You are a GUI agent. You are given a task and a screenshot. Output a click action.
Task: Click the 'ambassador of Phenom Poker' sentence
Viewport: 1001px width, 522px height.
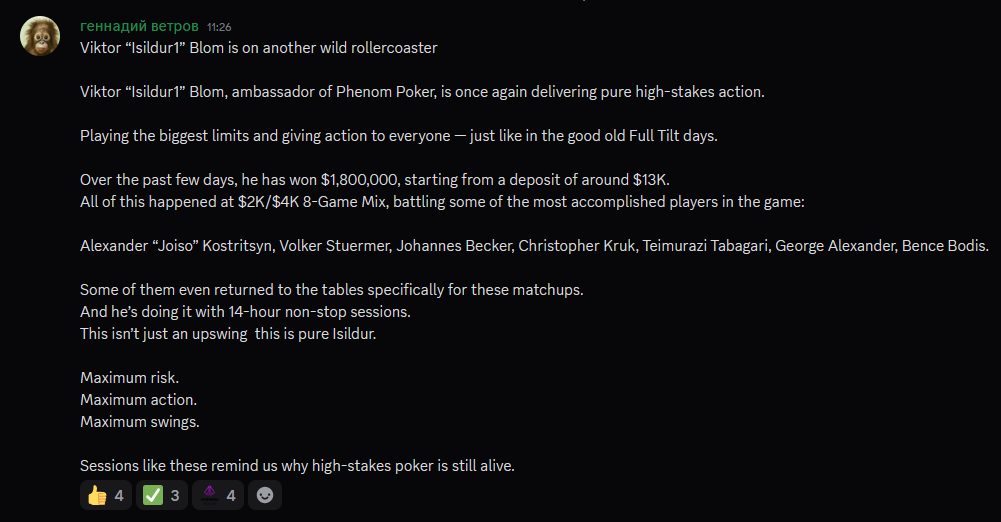coord(421,92)
